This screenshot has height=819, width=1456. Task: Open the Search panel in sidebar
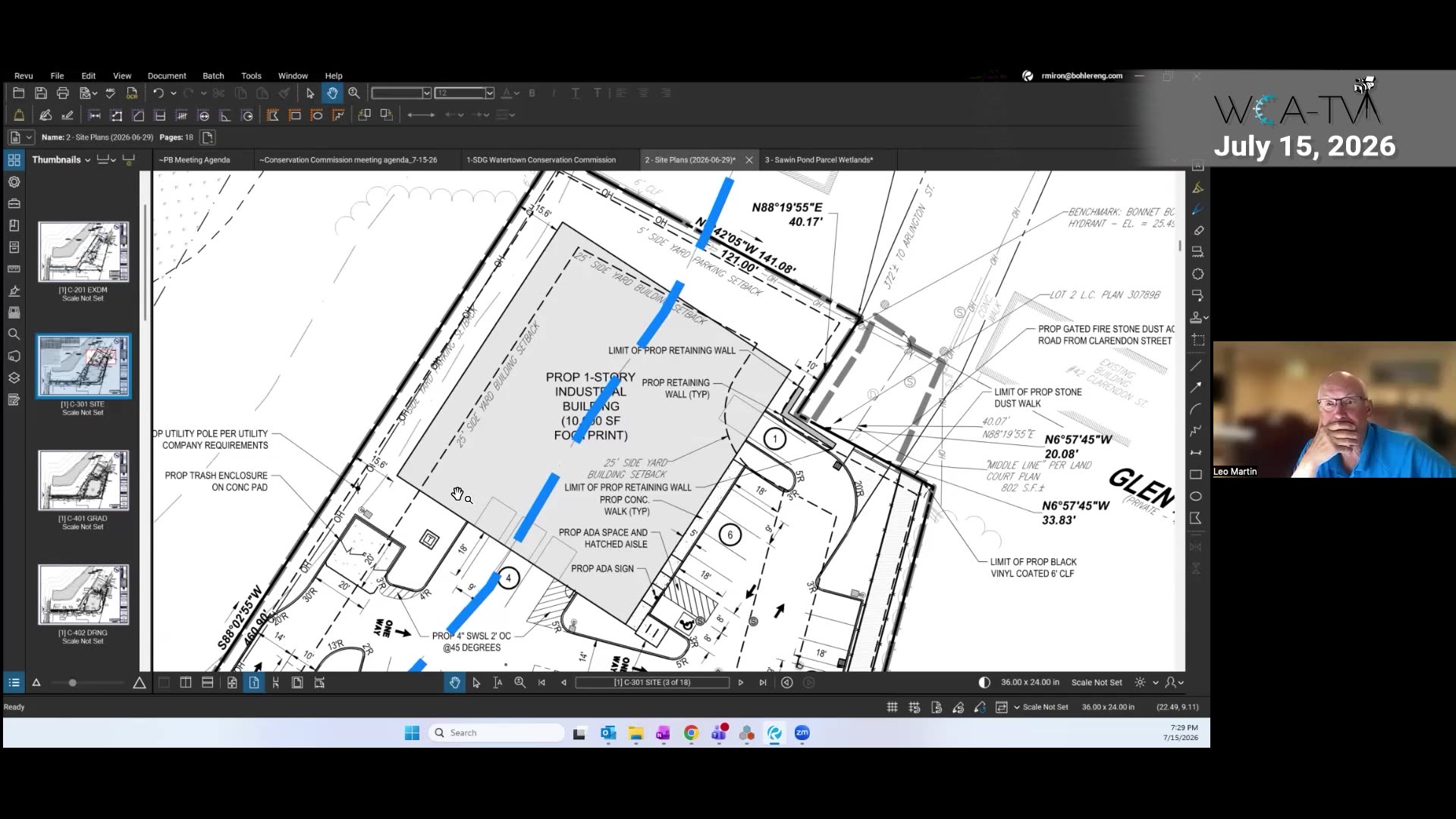14,334
